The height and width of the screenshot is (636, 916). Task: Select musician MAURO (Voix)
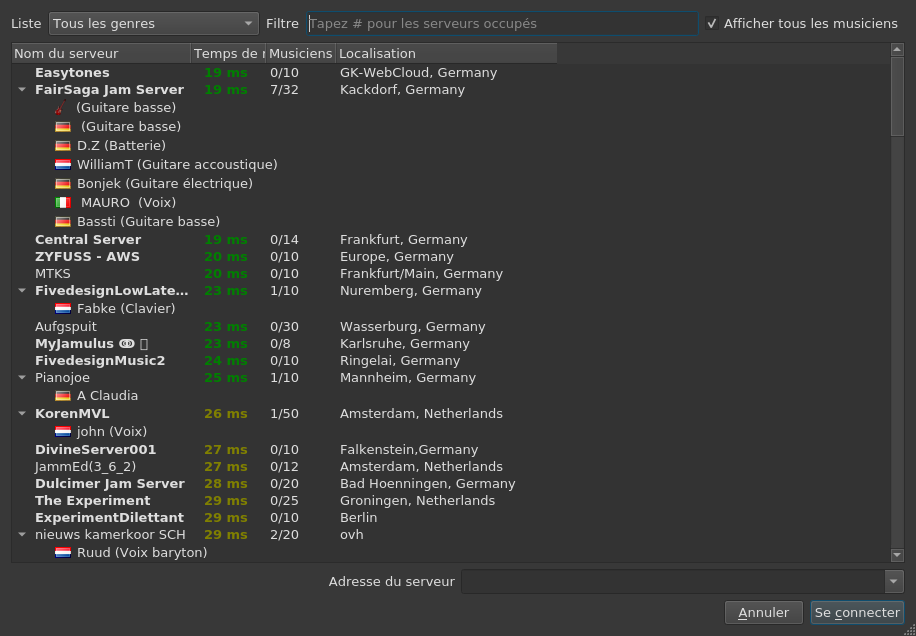tap(129, 203)
